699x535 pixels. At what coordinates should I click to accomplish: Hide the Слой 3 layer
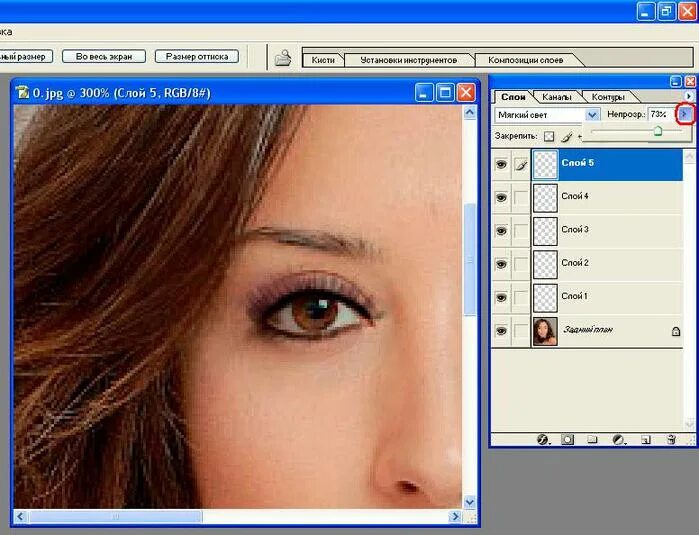[501, 231]
